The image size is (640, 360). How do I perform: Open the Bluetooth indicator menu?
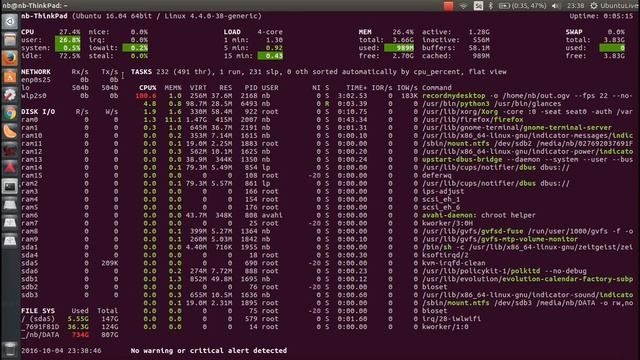491,6
